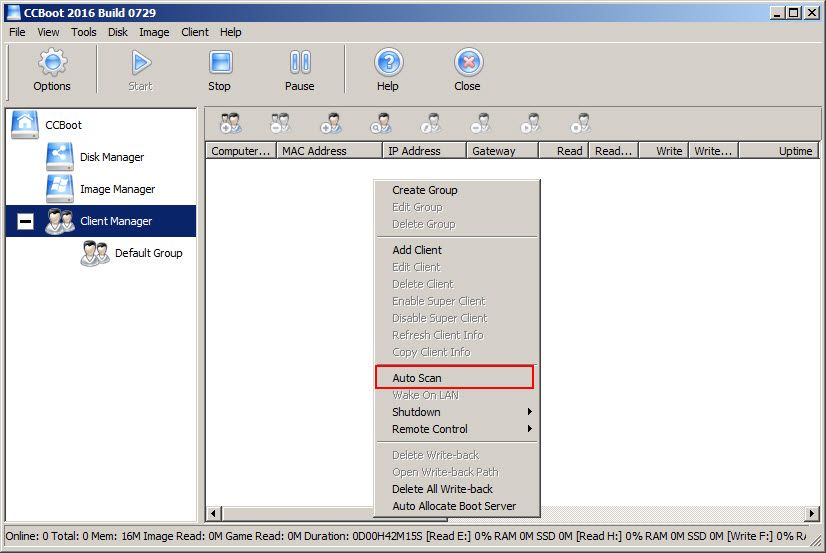Sort by Gateway column header

tap(503, 151)
